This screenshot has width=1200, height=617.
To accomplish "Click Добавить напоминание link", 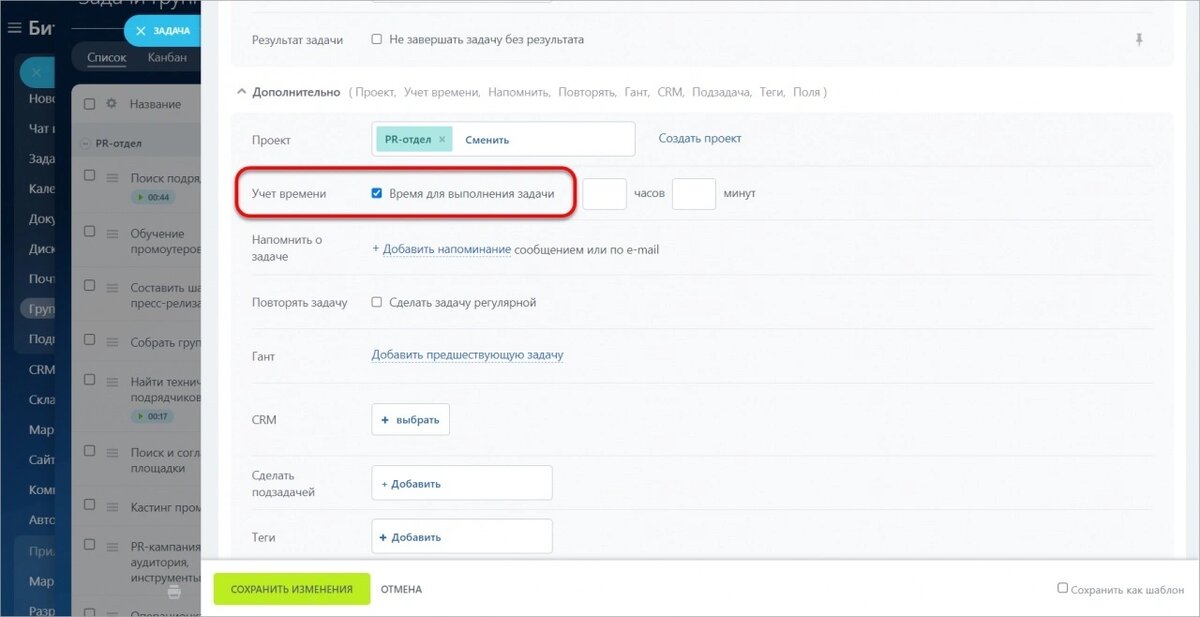I will (447, 249).
